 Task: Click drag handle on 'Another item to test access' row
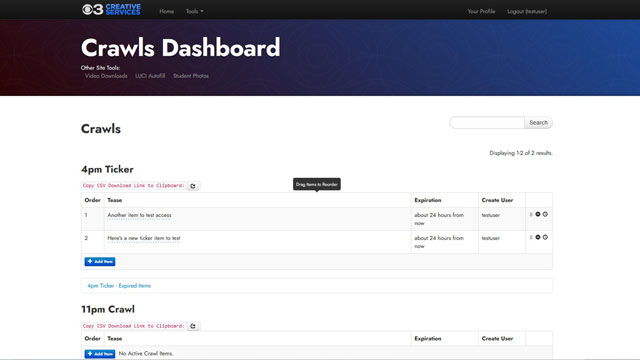[531, 214]
